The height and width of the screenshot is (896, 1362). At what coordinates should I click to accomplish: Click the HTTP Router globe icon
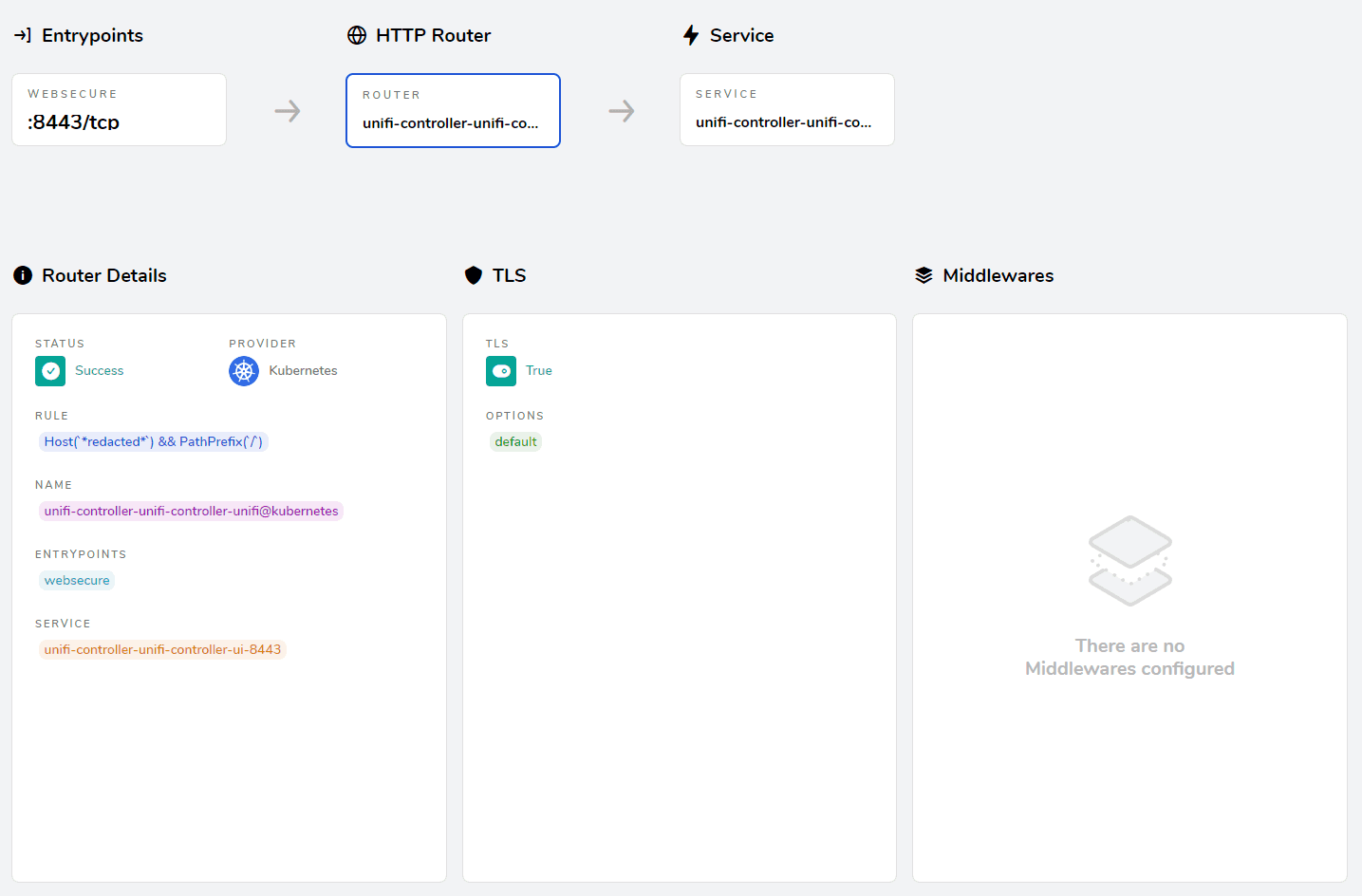coord(357,35)
